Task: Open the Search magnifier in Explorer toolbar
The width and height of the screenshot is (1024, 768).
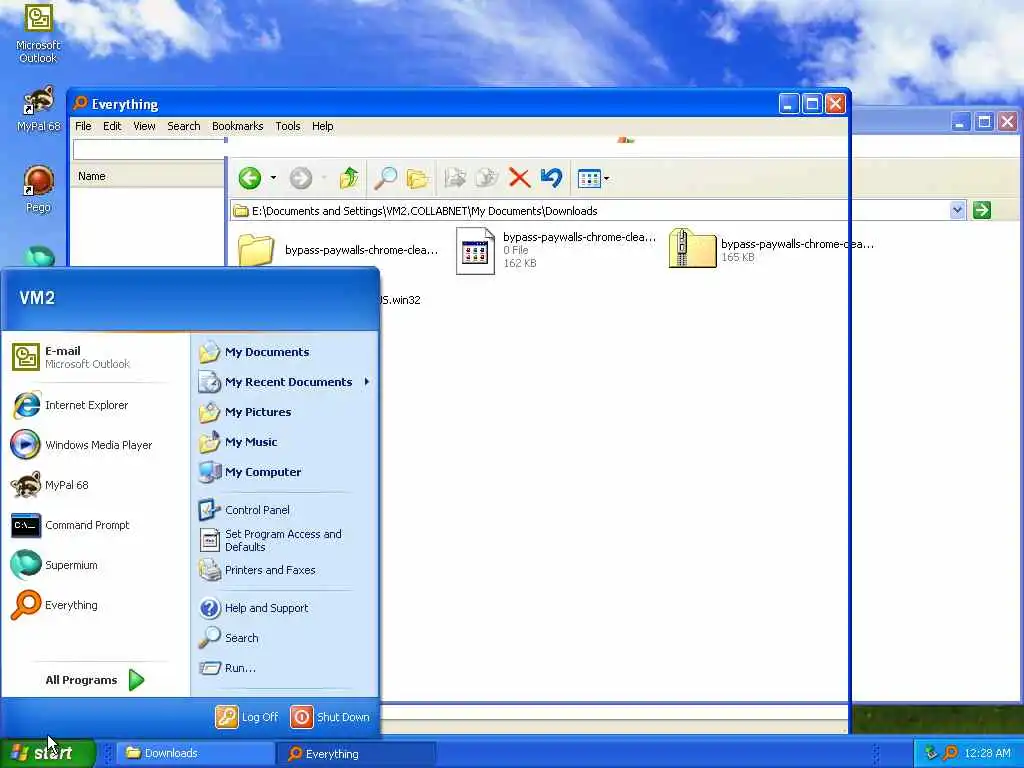Action: click(385, 178)
